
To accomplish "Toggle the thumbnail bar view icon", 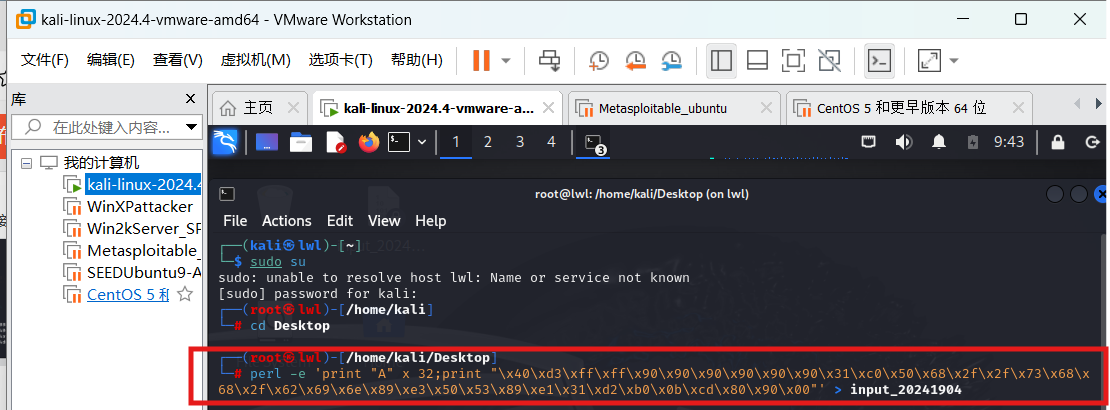I will (x=757, y=60).
